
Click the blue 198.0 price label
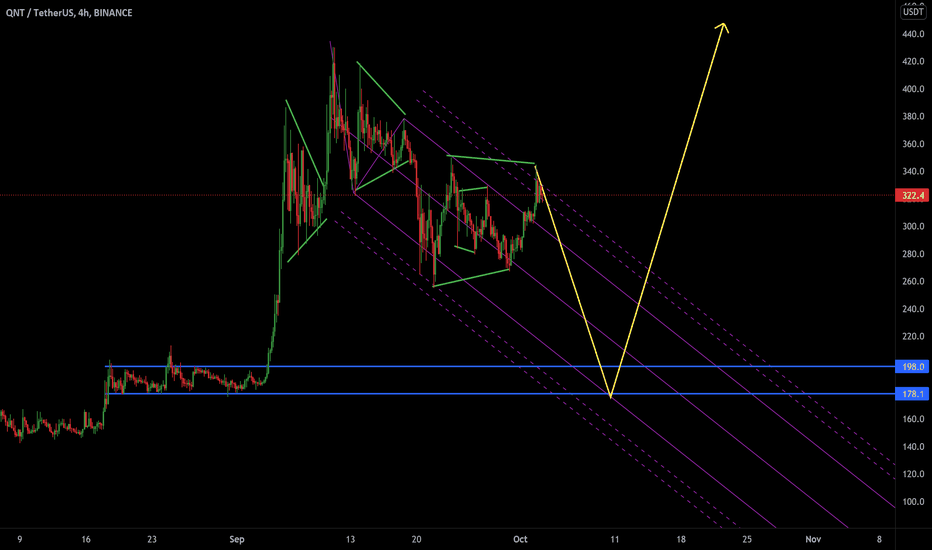[x=912, y=367]
